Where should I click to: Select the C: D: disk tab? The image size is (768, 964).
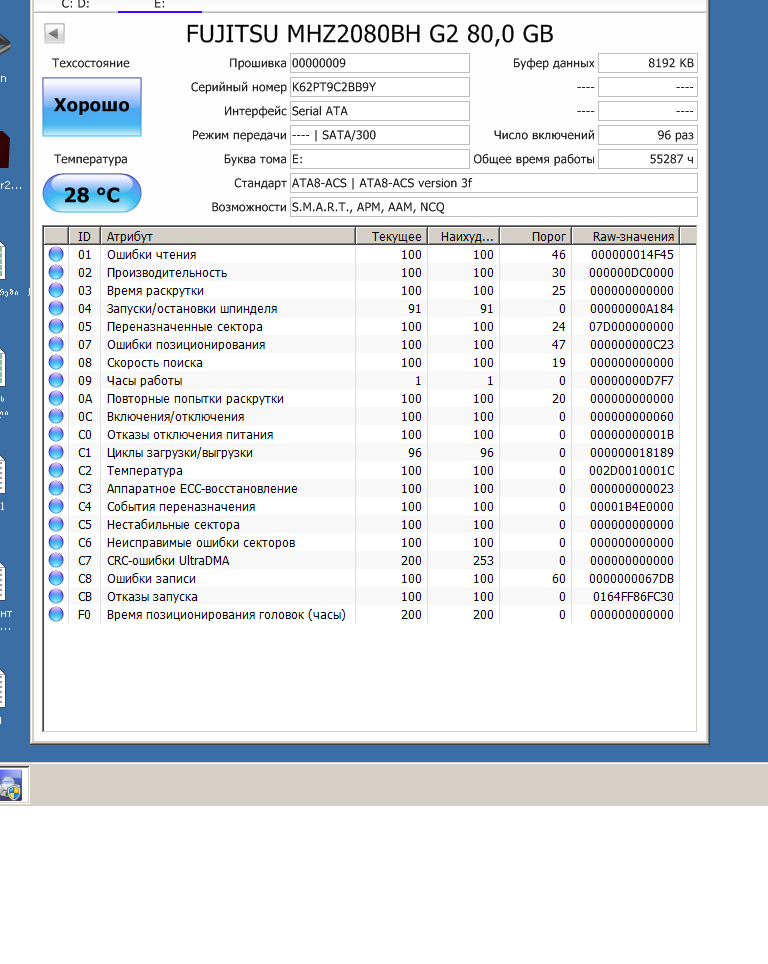(76, 5)
